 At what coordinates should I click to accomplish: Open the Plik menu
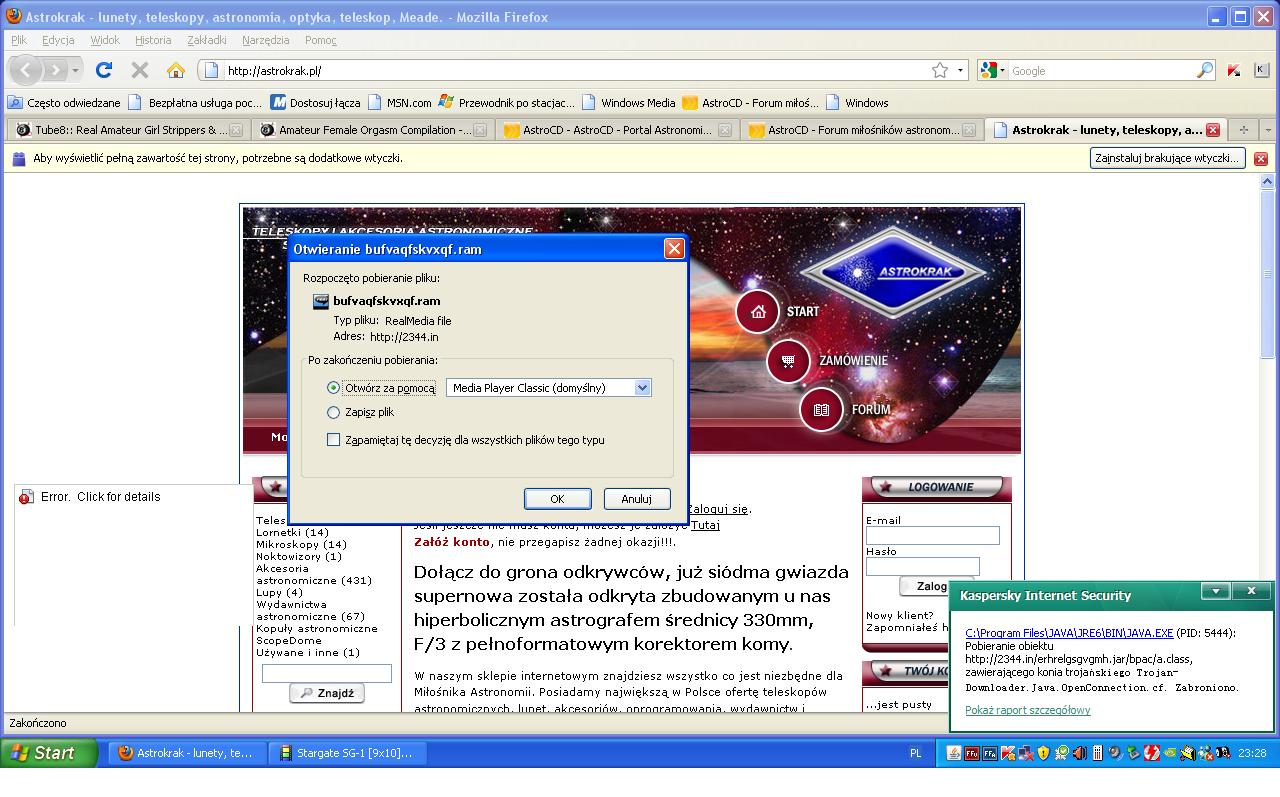click(19, 40)
